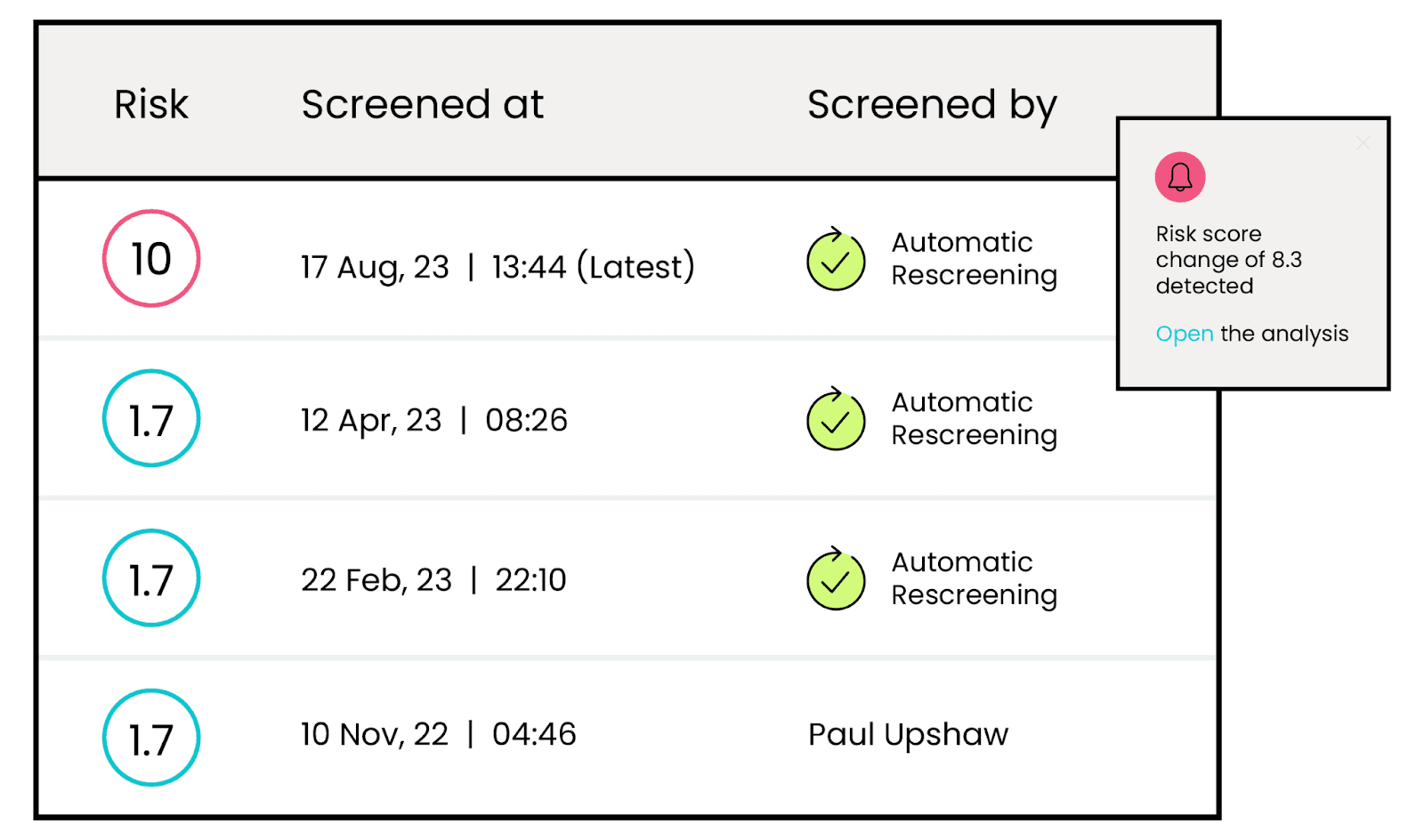Open the analysis link in notification
The image size is (1424, 840).
1184,334
